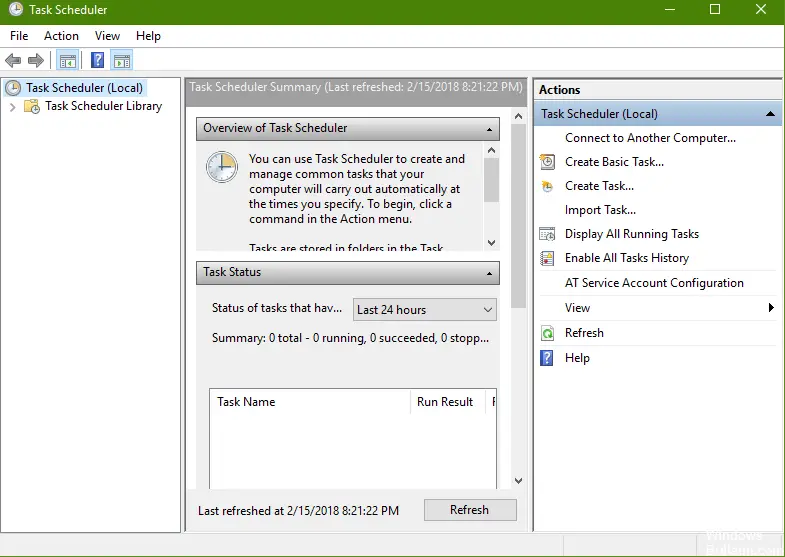Viewport: 785px width, 557px height.
Task: Click the green Refresh icon in Actions
Action: click(547, 333)
